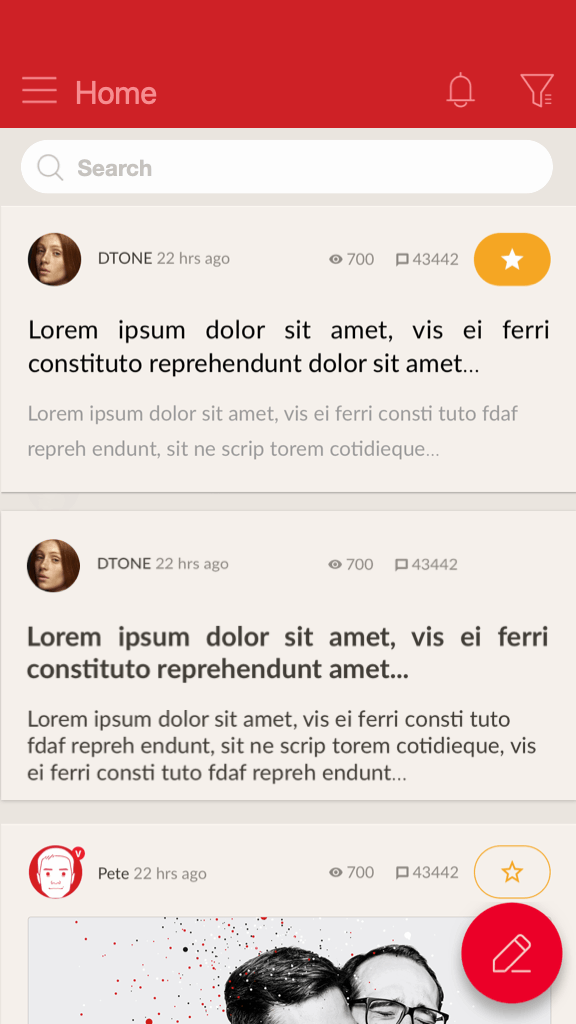
Task: Tap Pete post's view count eye icon
Action: pyautogui.click(x=336, y=872)
